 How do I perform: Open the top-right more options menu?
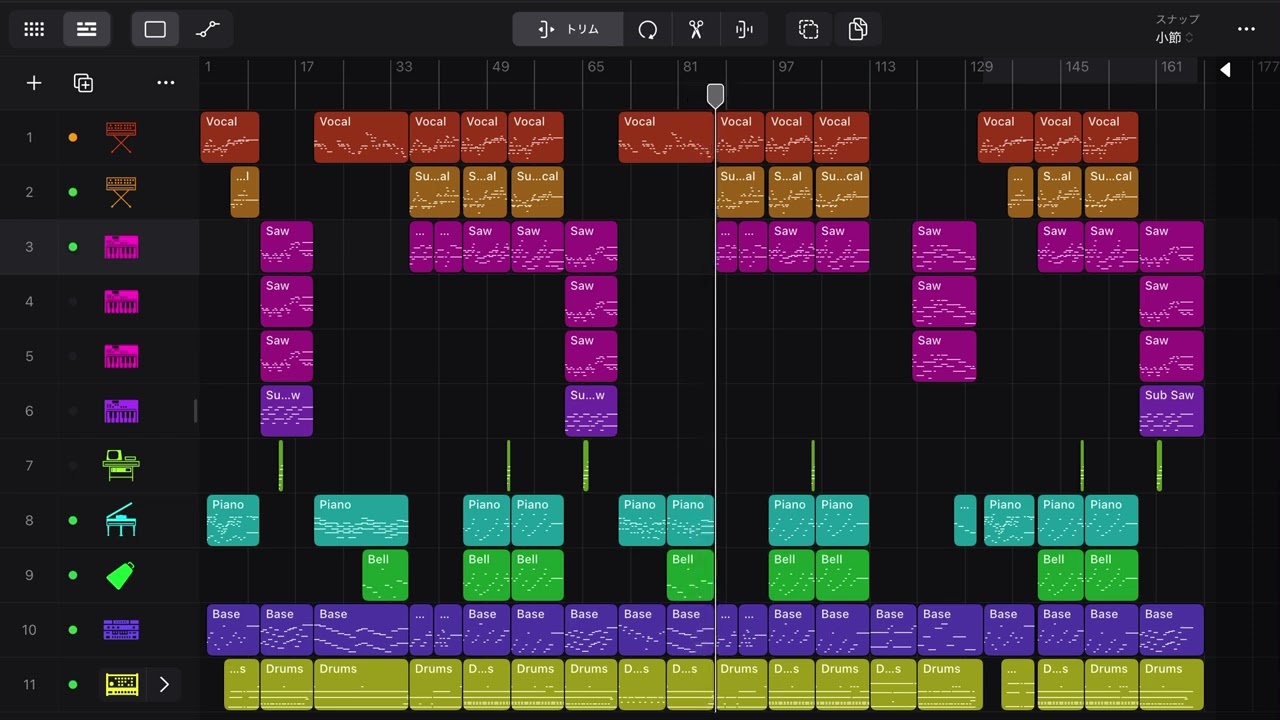[x=1246, y=30]
